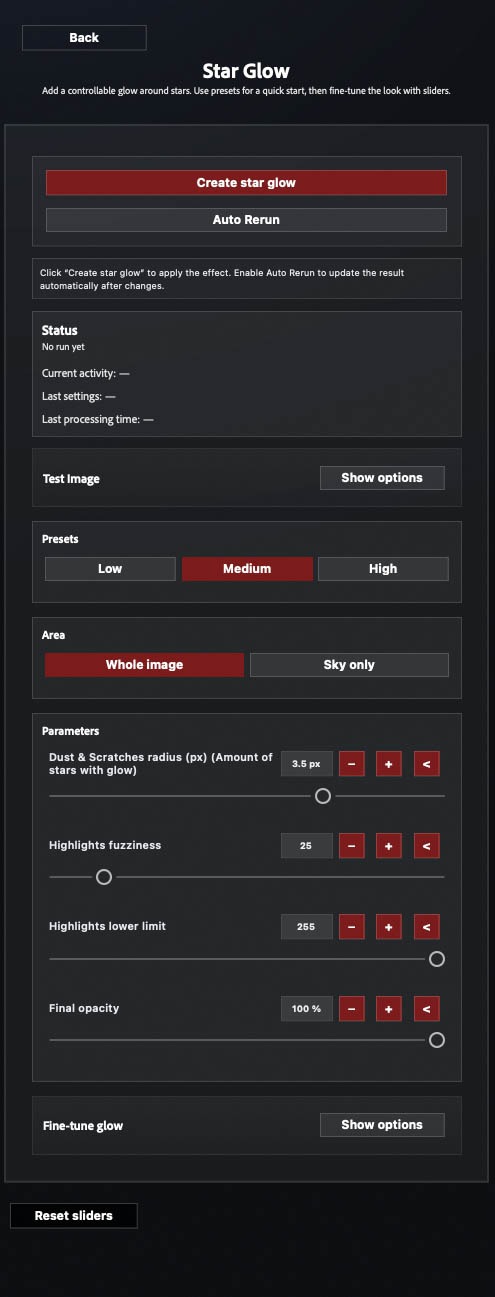
Task: Expand Fine-tune glow Show options
Action: pyautogui.click(x=382, y=1125)
